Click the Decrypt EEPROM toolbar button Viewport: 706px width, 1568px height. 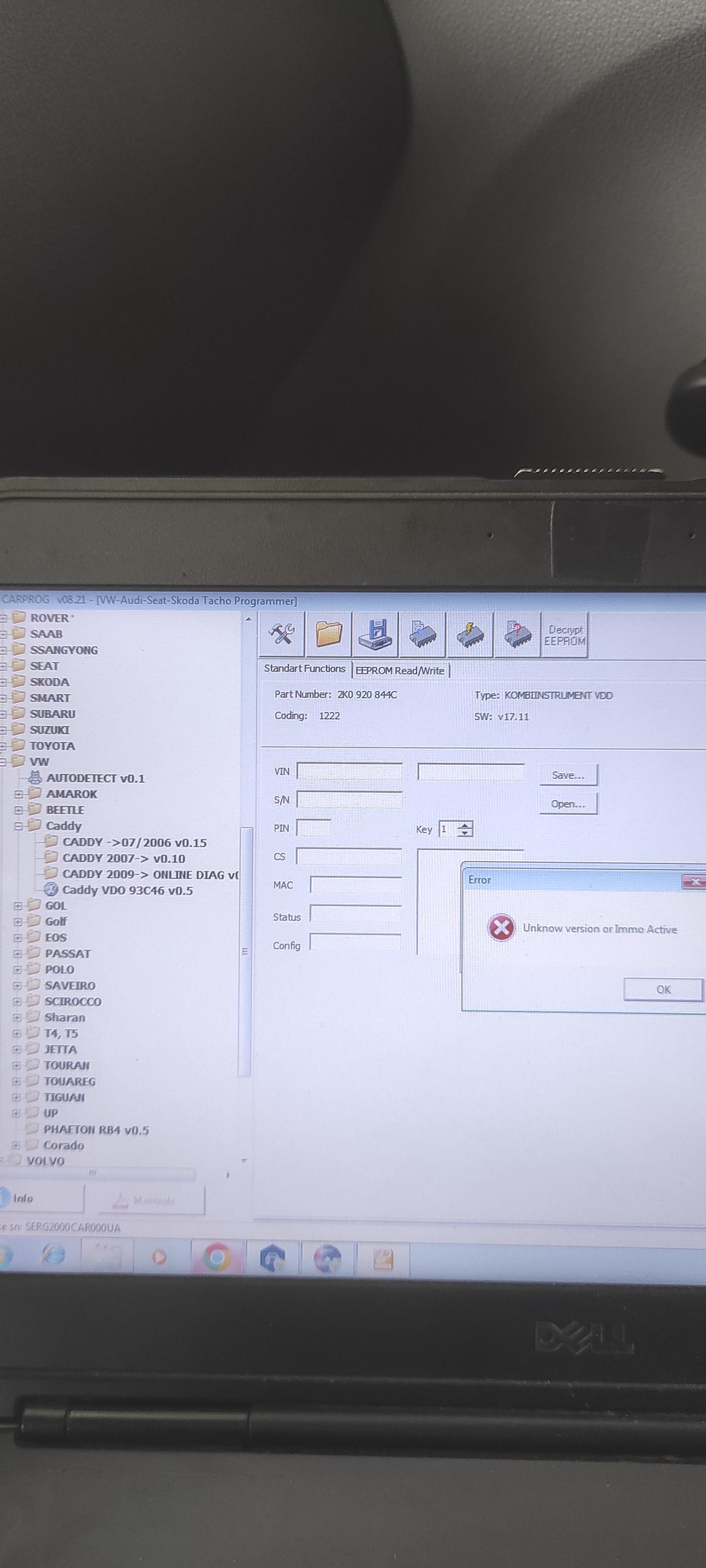click(x=565, y=635)
